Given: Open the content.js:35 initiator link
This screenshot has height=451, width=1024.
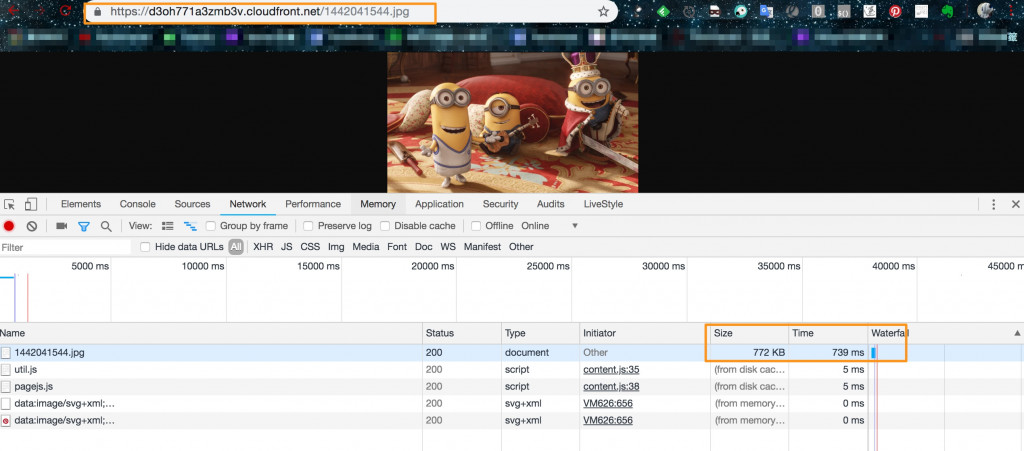Looking at the screenshot, I should coord(611,369).
